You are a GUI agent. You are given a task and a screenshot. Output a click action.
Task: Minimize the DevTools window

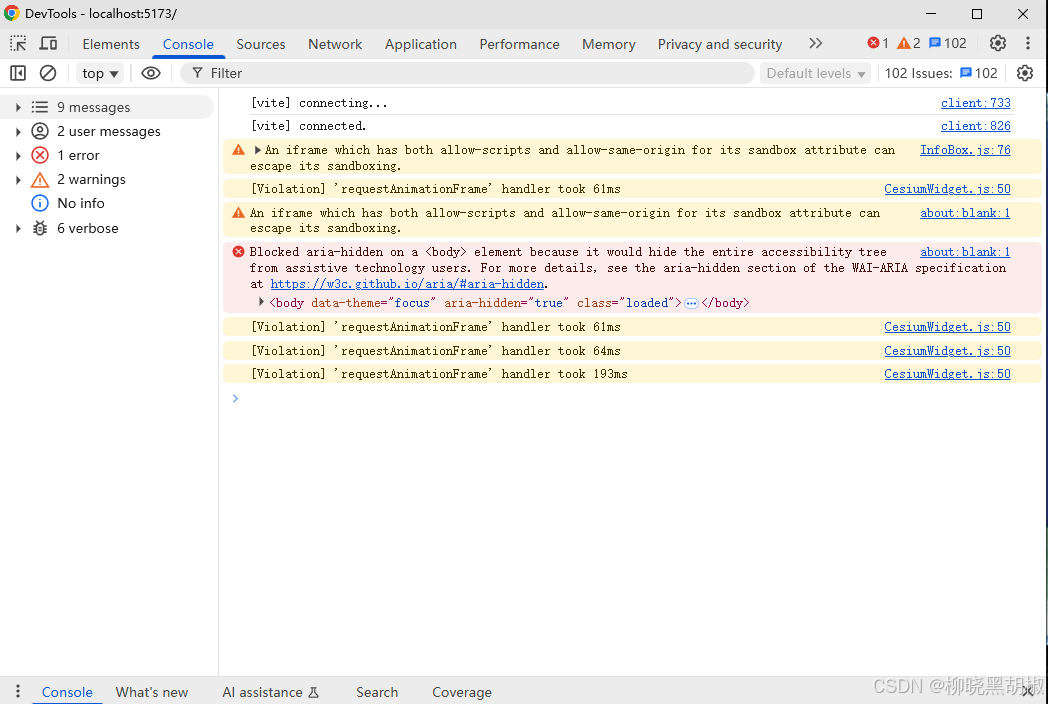[x=931, y=14]
